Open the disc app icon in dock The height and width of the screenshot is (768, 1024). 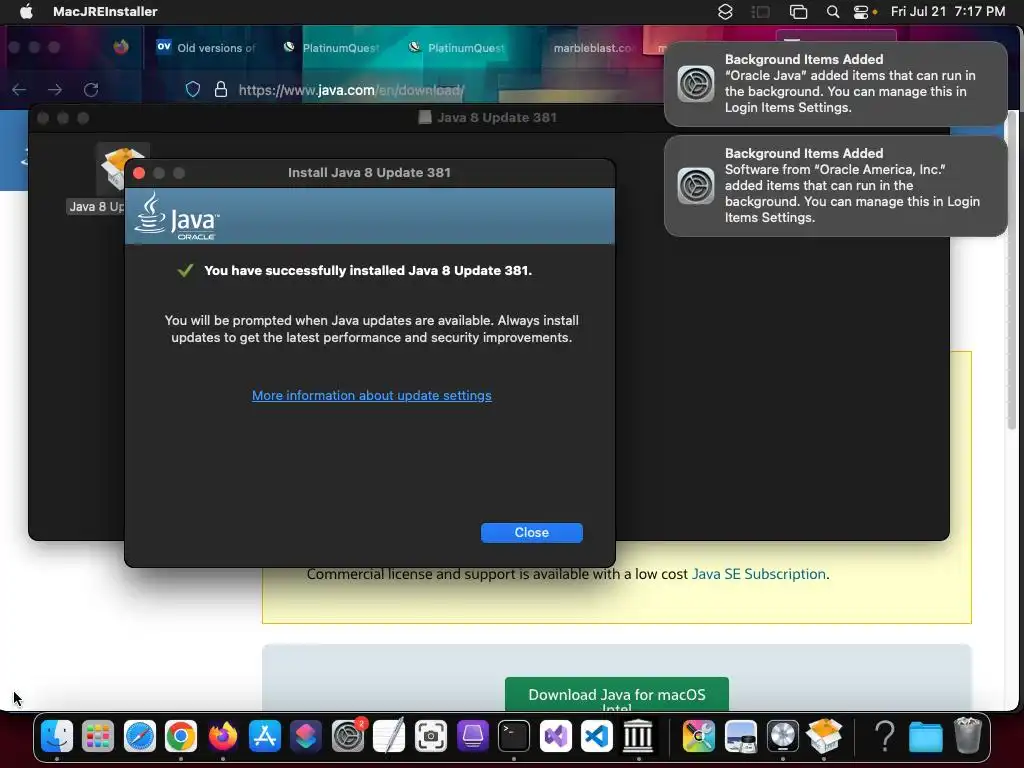coord(782,736)
